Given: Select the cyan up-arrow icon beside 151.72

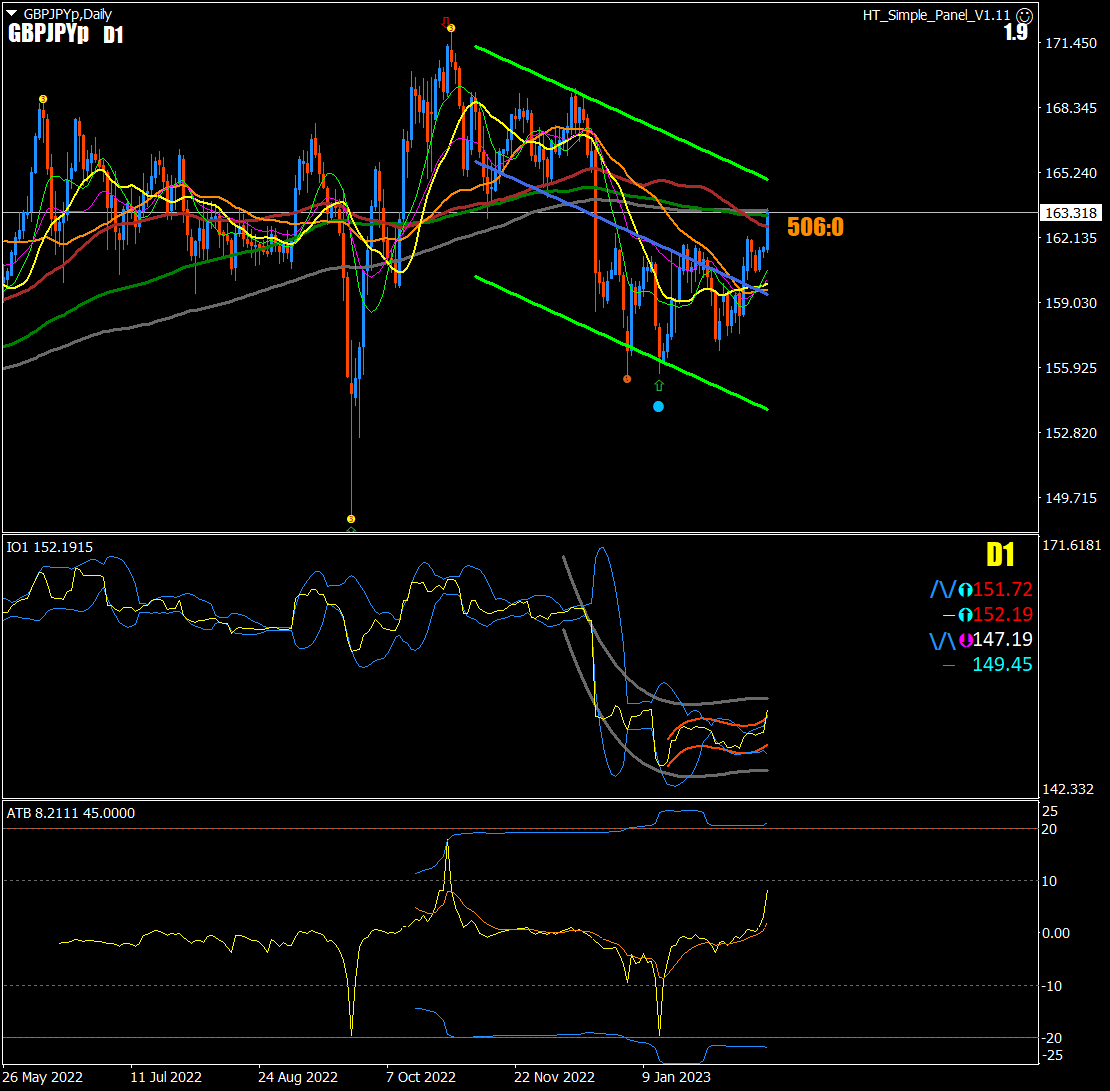Looking at the screenshot, I should 966,590.
